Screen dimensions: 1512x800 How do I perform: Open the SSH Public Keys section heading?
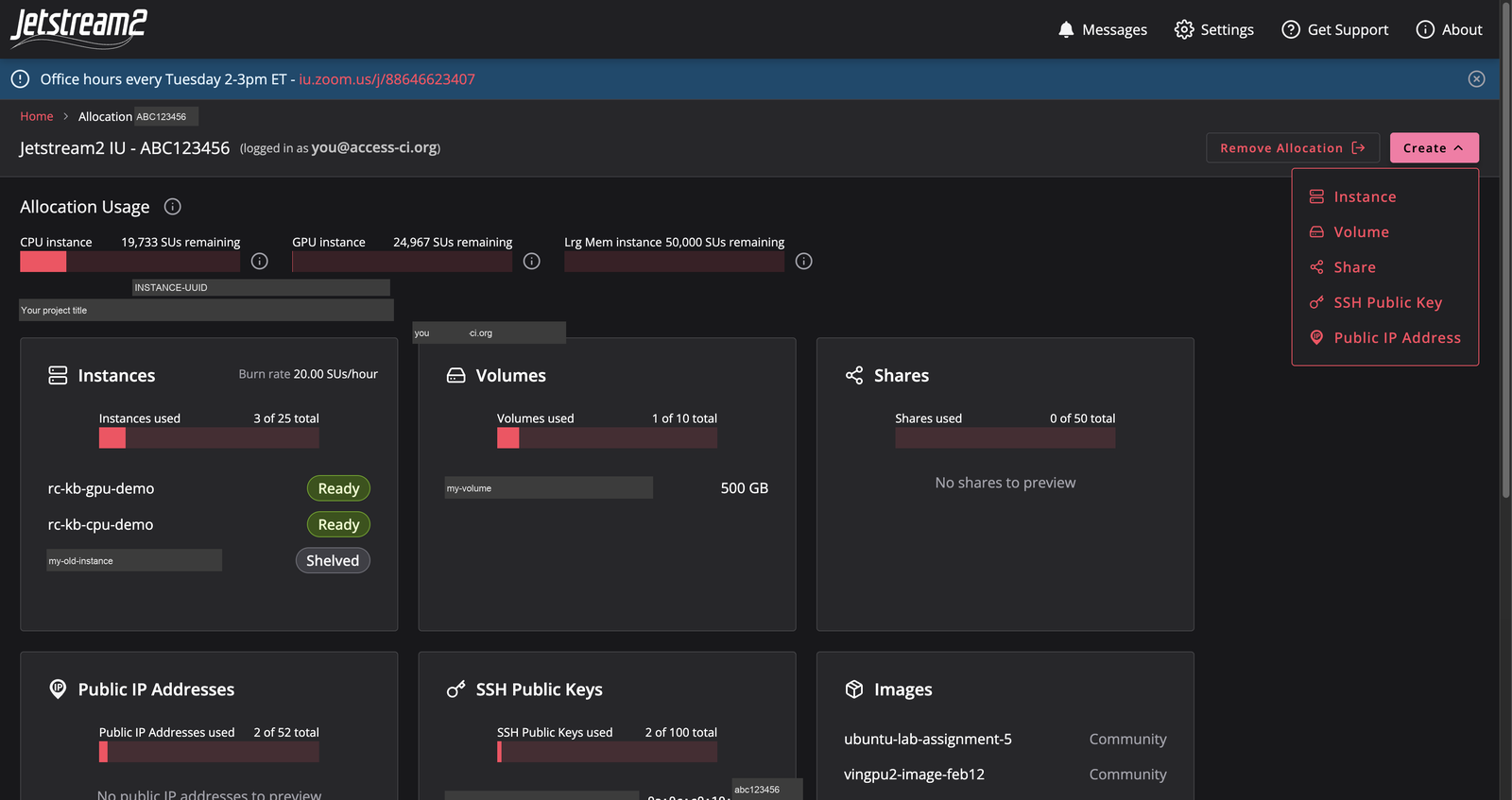pos(540,689)
